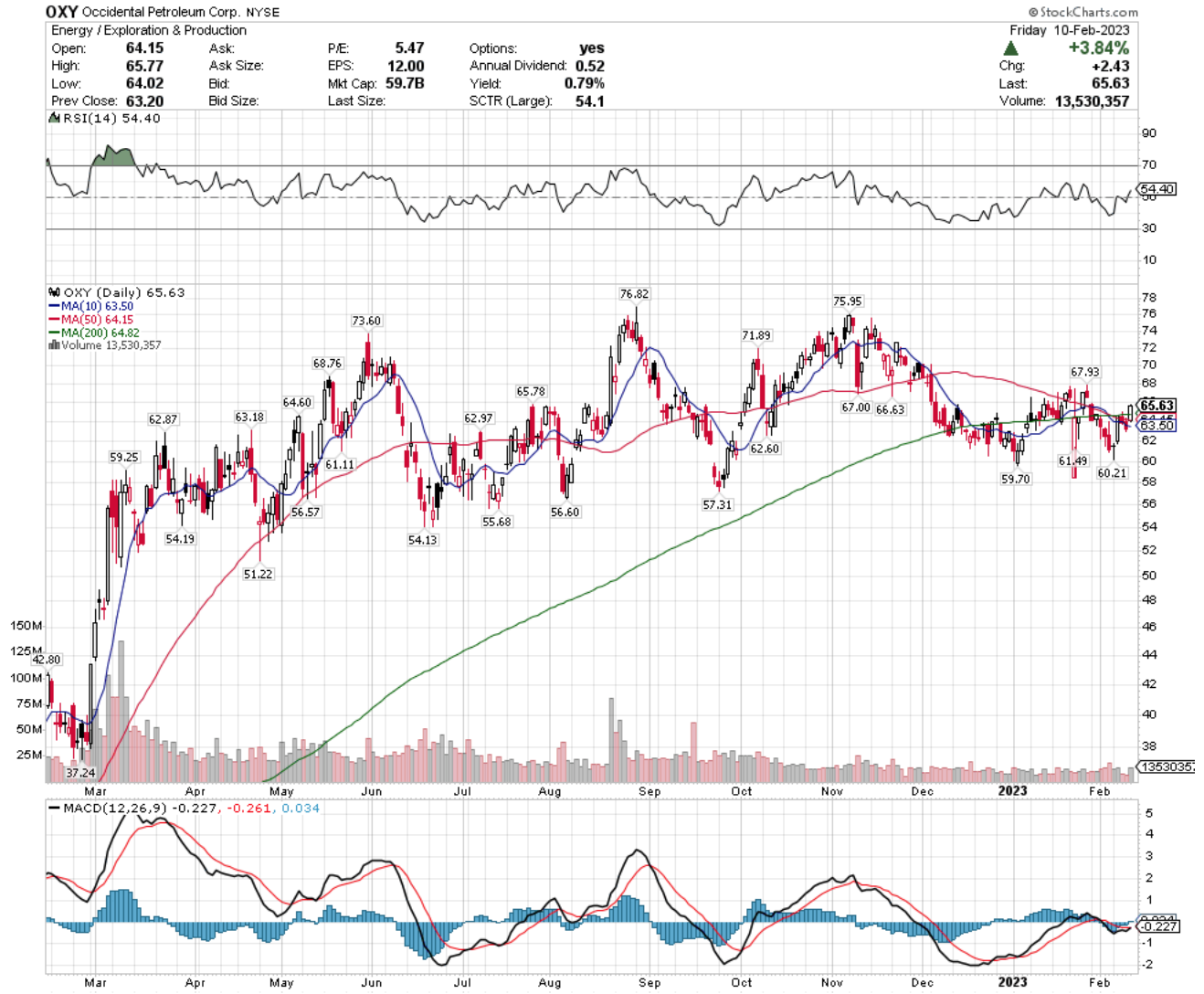
Task: Click the High value 65.77
Action: (144, 66)
